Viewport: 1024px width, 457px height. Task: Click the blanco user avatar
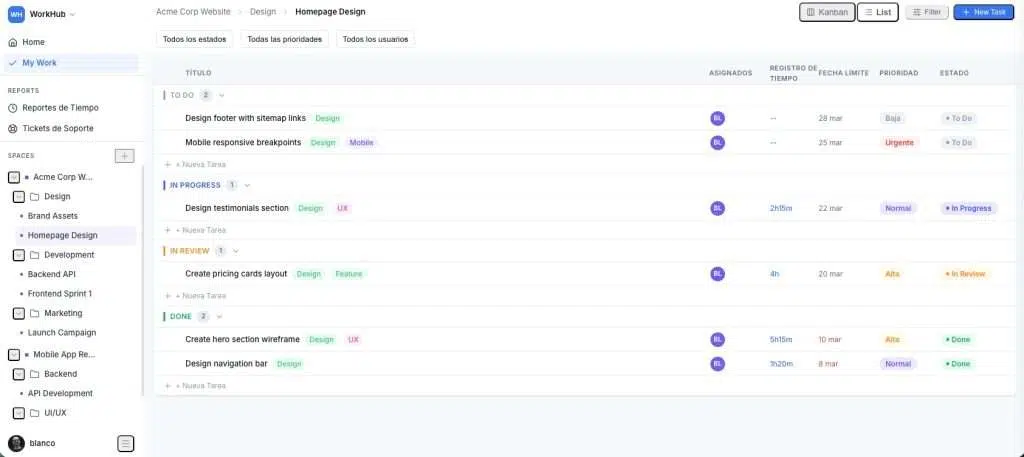tap(16, 443)
